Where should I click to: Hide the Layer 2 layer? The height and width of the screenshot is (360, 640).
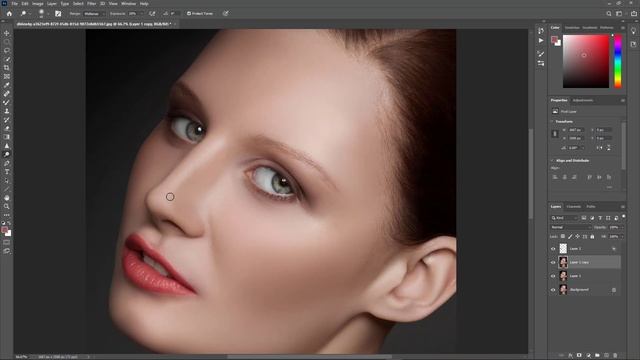553,249
